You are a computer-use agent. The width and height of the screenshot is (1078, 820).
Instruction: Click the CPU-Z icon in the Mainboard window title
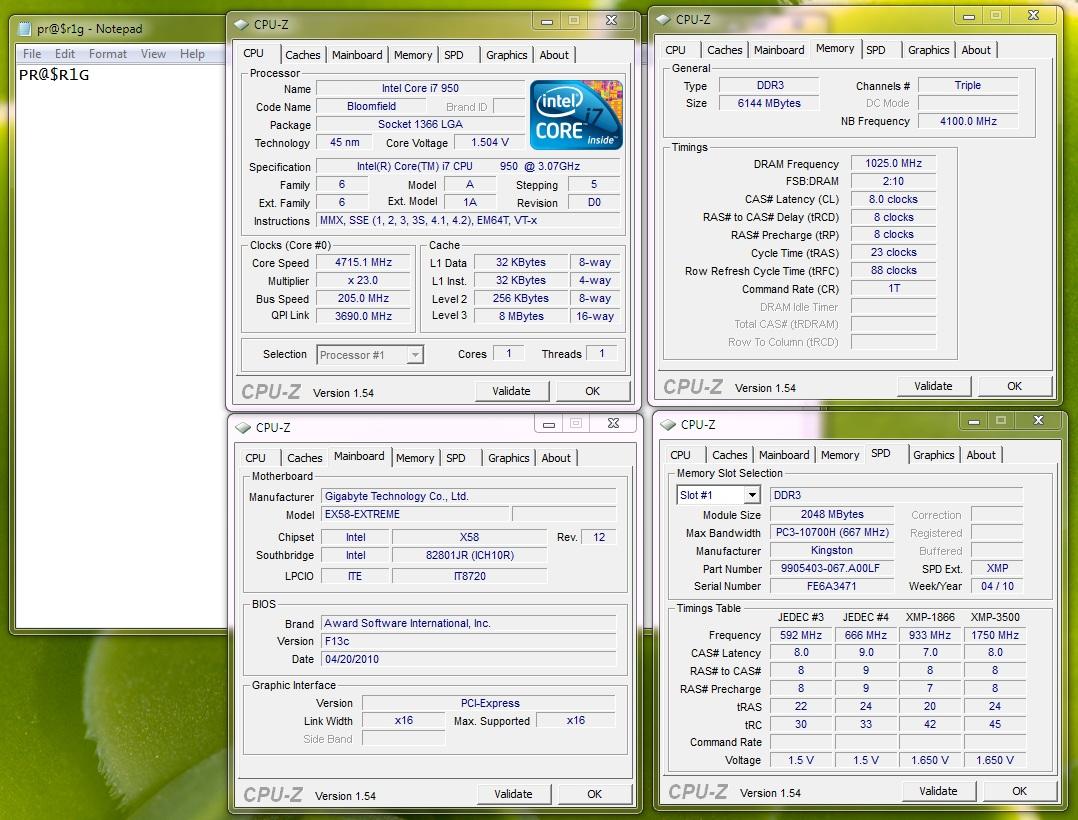click(x=243, y=427)
